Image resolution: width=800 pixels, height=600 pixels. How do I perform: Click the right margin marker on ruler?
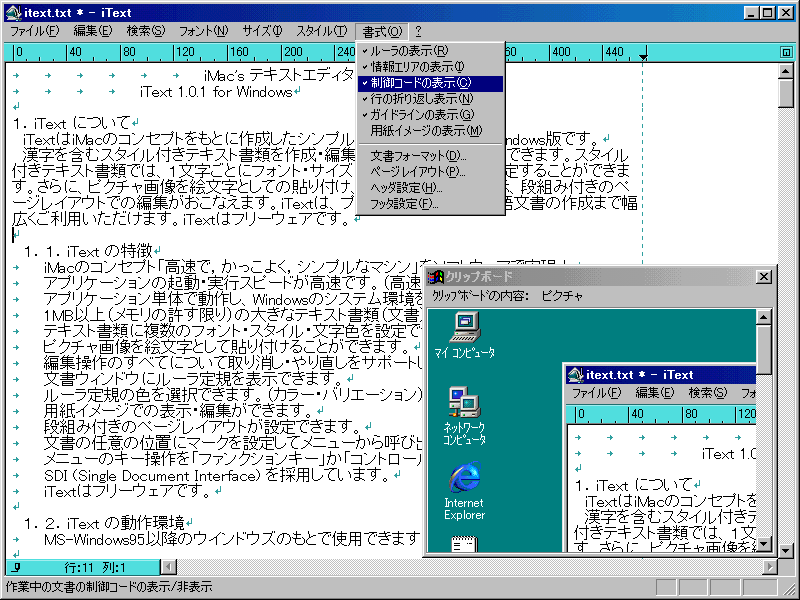coord(643,56)
